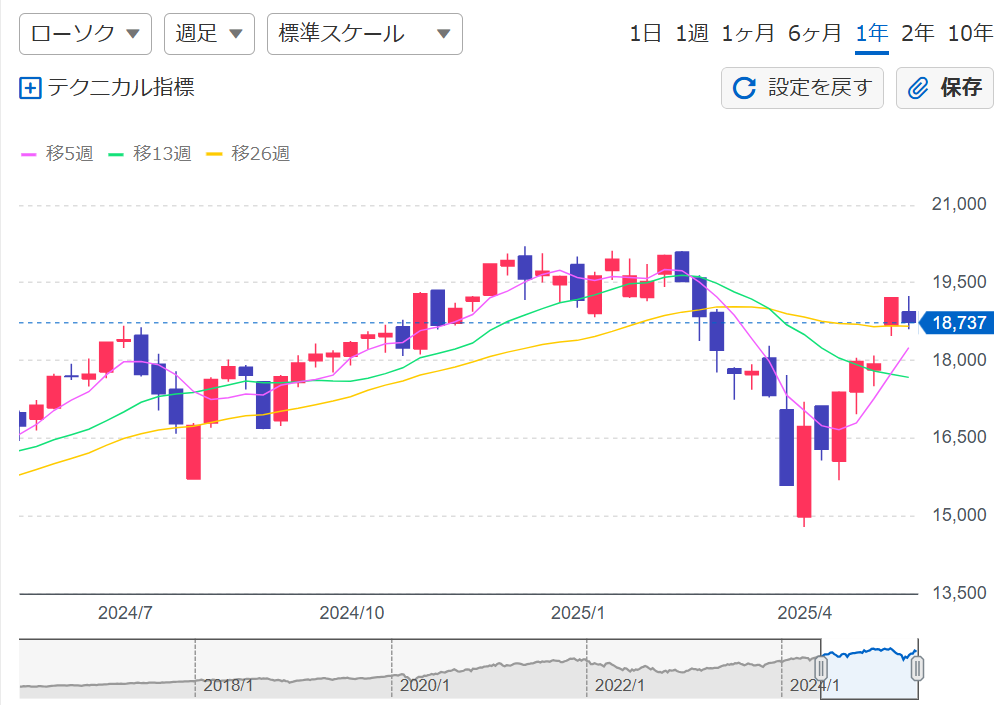This screenshot has width=1004, height=705.
Task: Click the 15,000 price axis label
Action: point(959,515)
